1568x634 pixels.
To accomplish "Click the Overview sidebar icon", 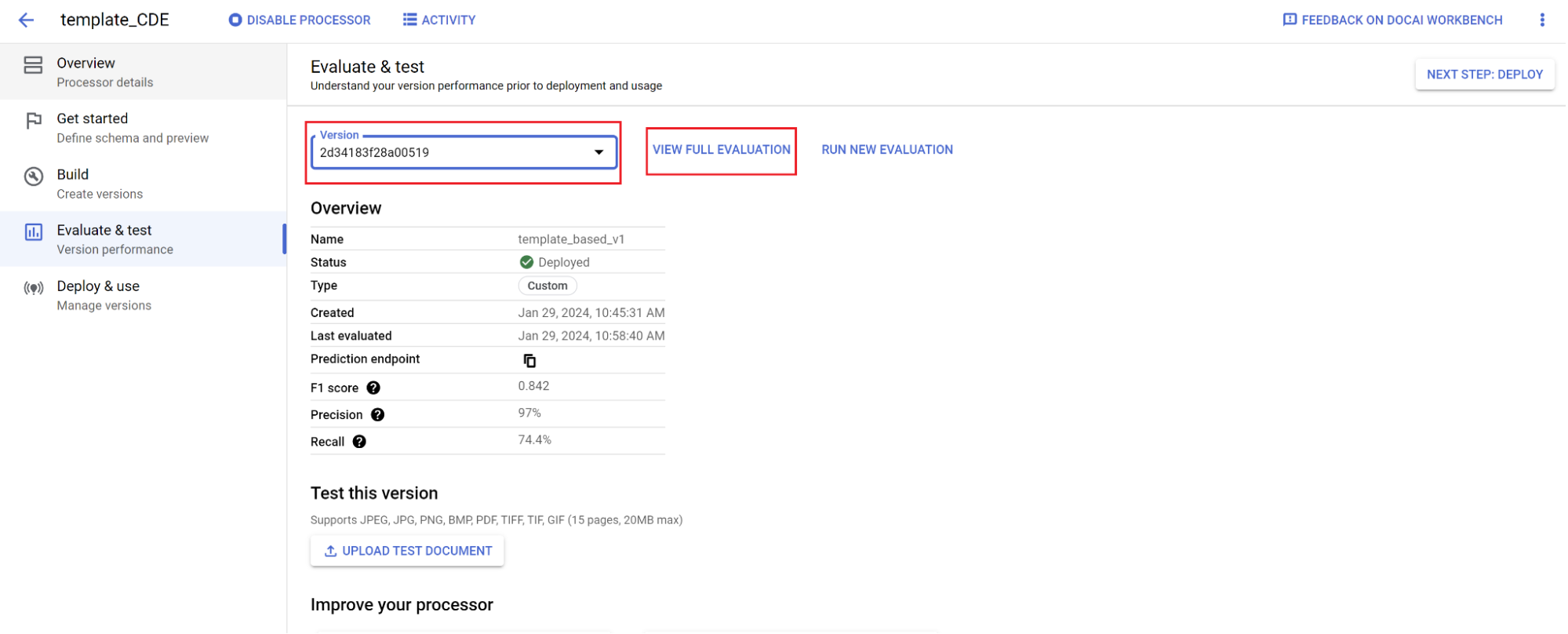I will coord(33,65).
